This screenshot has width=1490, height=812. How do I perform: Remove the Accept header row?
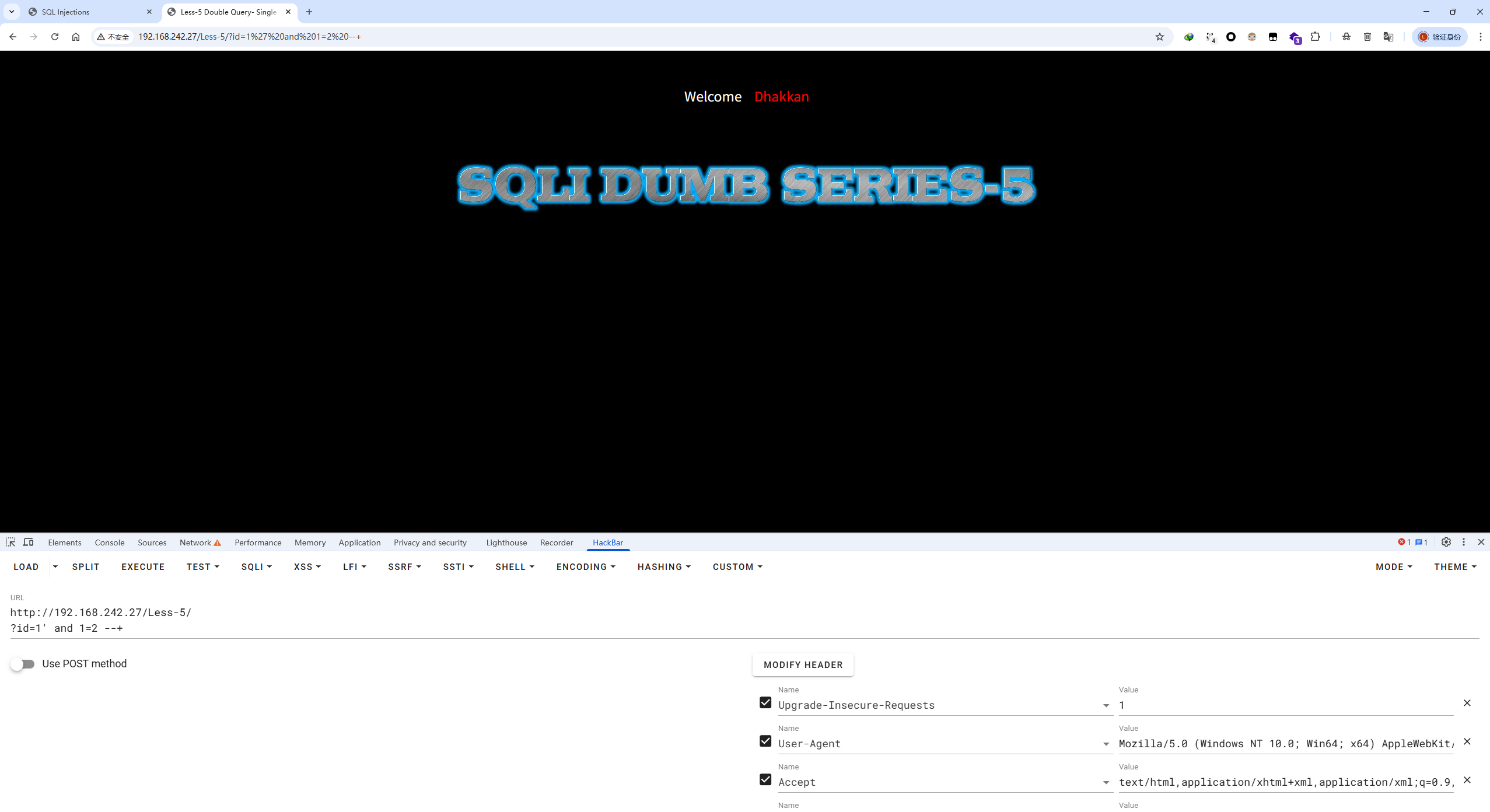point(1467,780)
